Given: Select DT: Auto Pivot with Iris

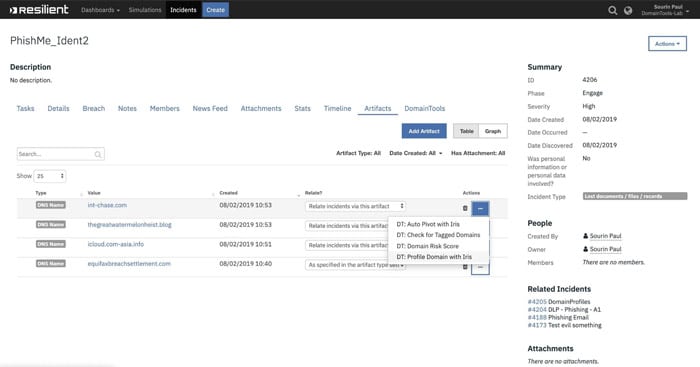Looking at the screenshot, I should 428,224.
